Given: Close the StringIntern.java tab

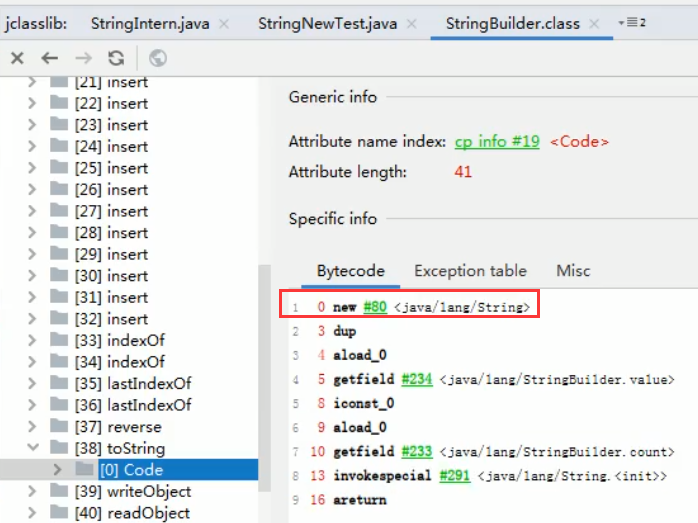Looking at the screenshot, I should pos(224,24).
